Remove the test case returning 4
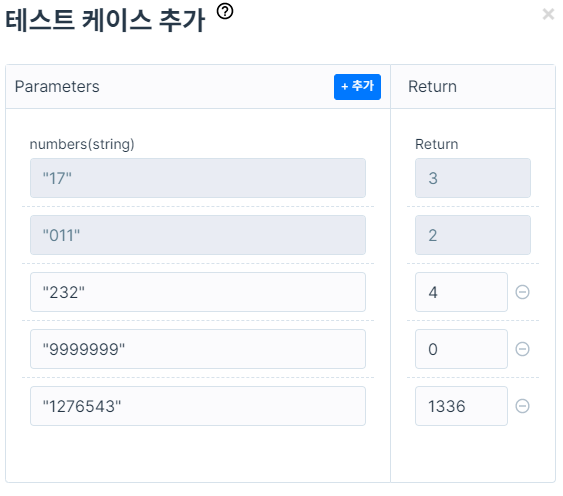Image resolution: width=563 pixels, height=496 pixels. coord(522,292)
